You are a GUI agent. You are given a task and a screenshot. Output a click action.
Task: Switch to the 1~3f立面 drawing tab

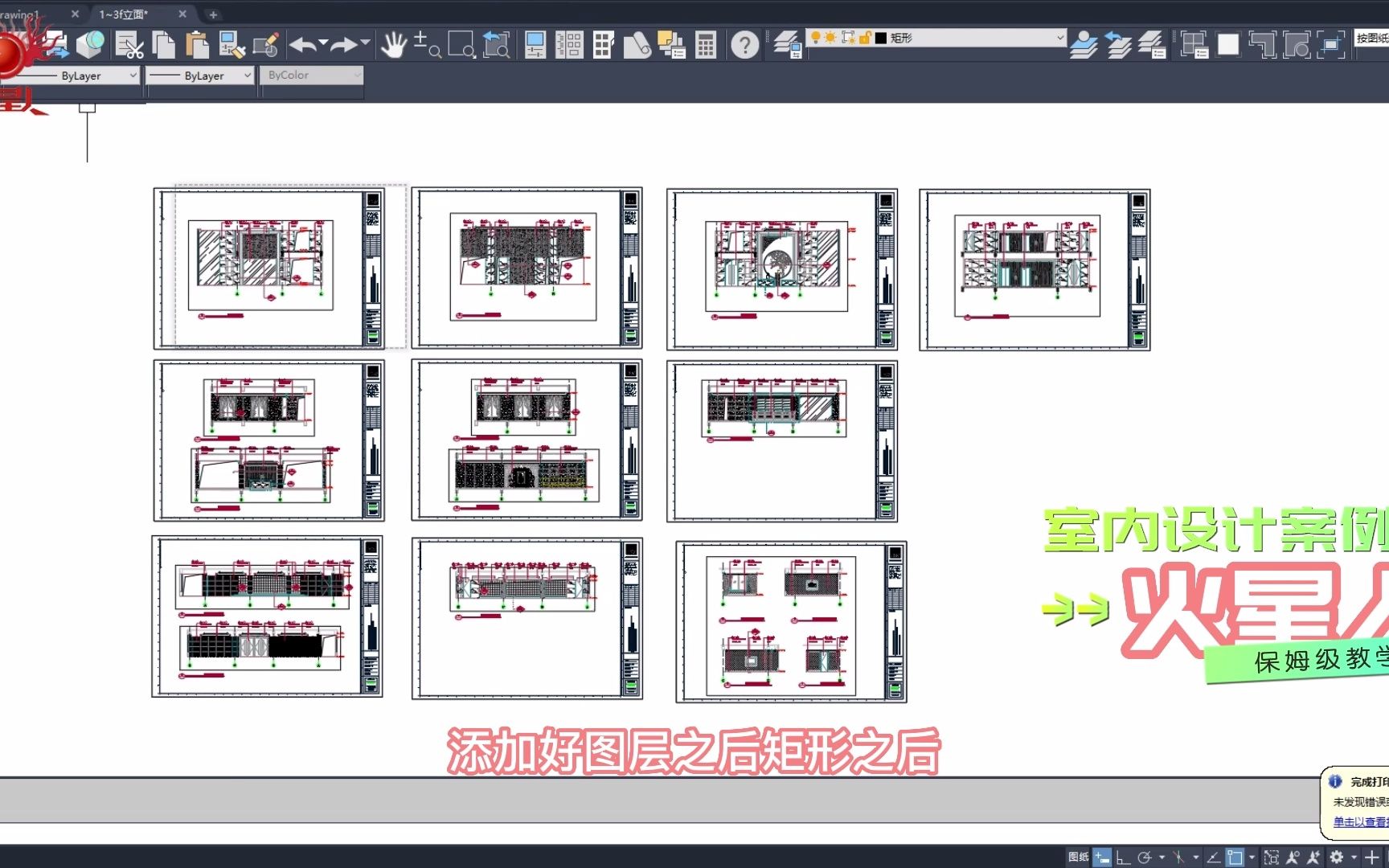(x=124, y=14)
